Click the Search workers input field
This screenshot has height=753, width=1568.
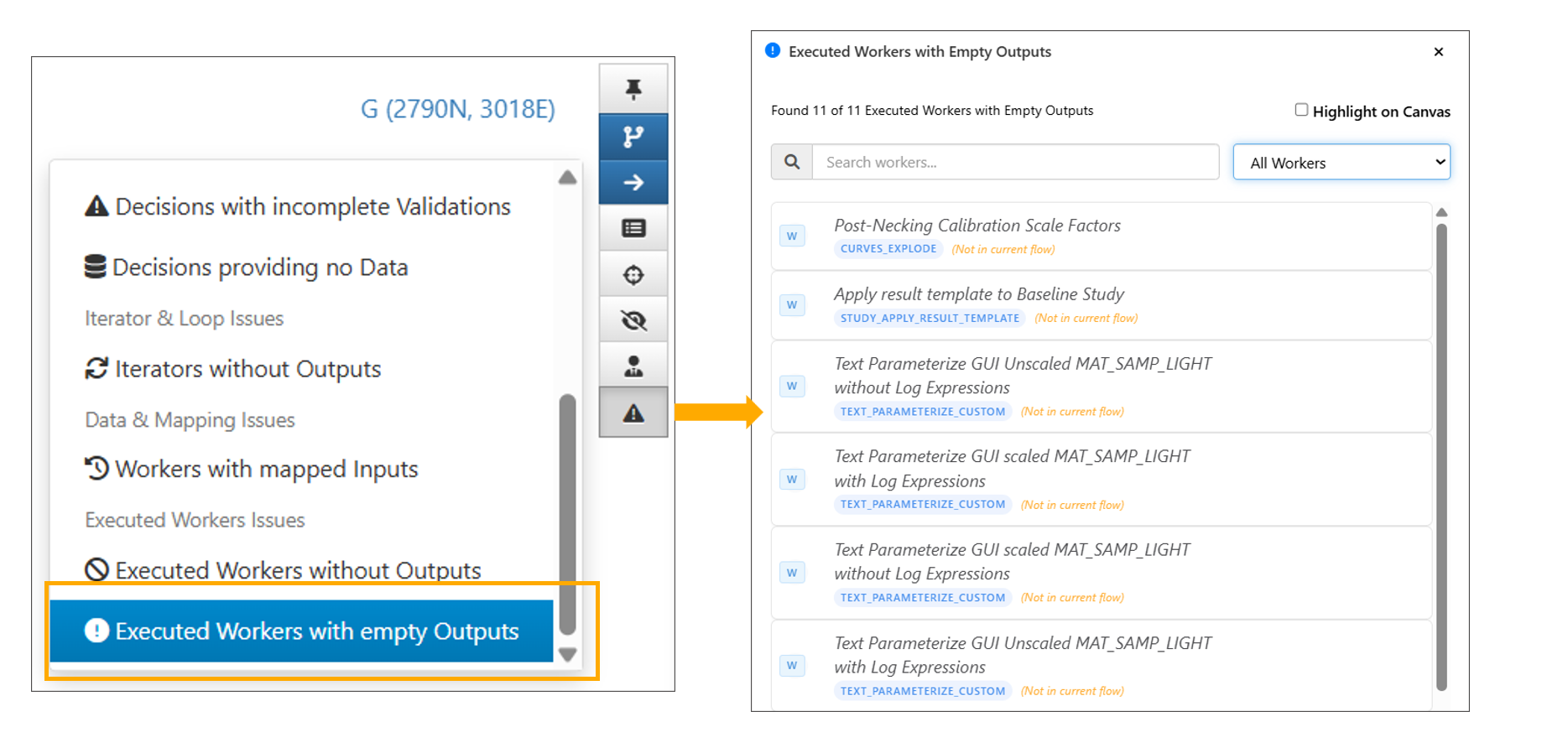1014,163
